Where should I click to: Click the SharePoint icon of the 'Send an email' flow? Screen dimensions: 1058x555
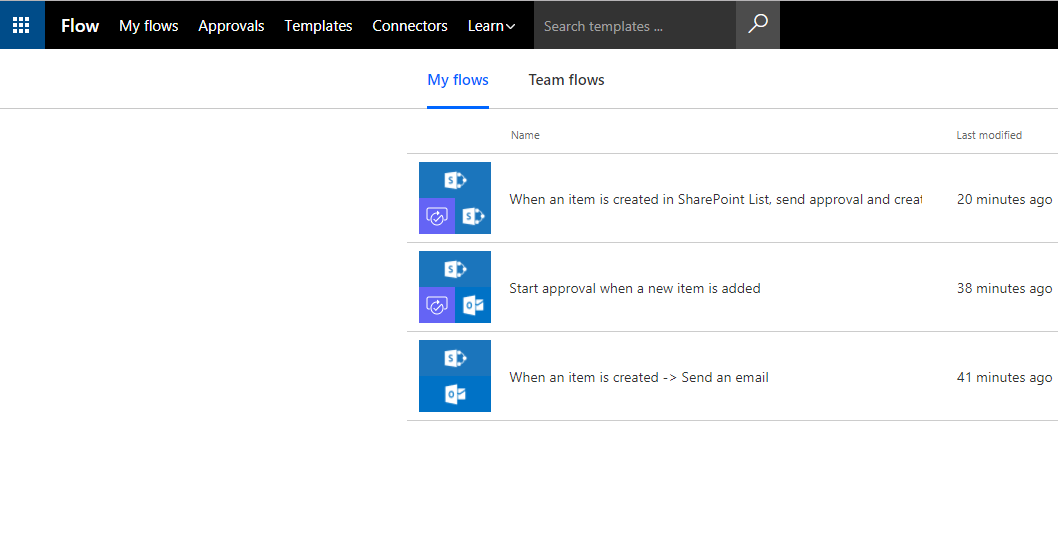(x=455, y=358)
